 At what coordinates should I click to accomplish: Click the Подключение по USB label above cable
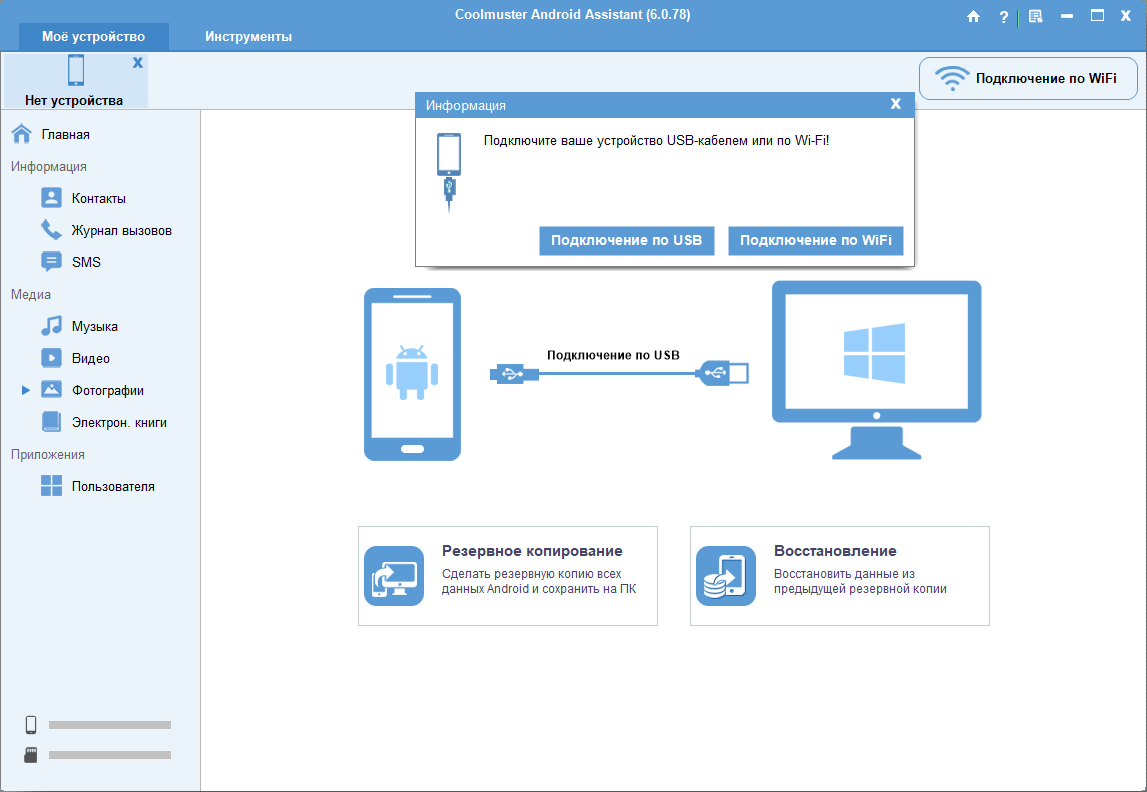coord(613,355)
